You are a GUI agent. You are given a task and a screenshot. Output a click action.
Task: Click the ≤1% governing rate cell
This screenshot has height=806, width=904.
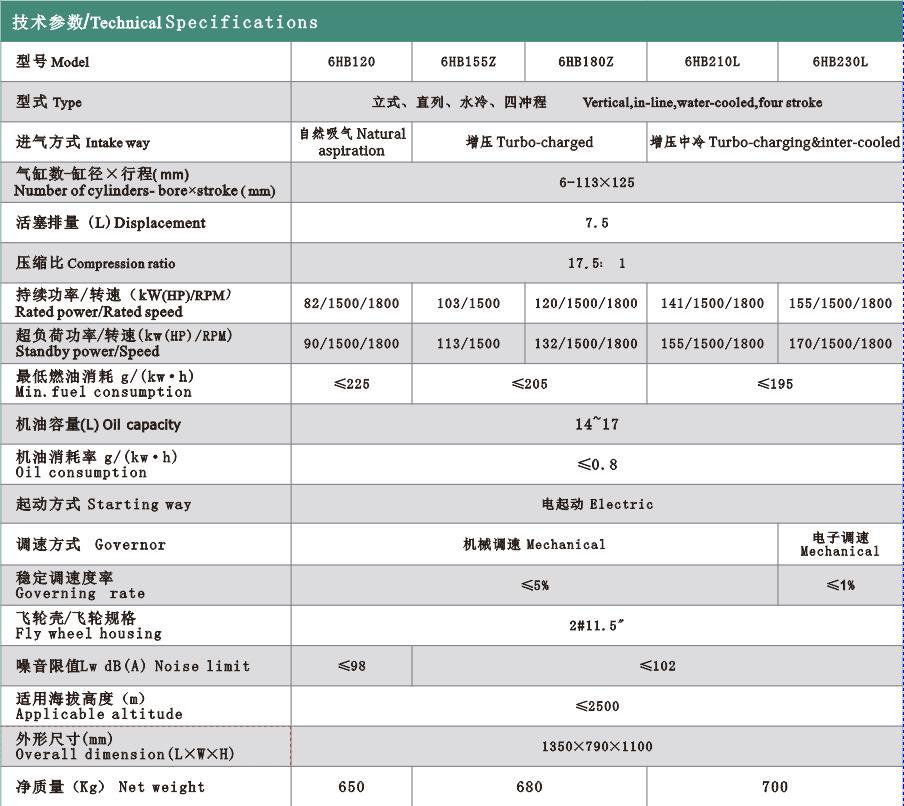[840, 585]
